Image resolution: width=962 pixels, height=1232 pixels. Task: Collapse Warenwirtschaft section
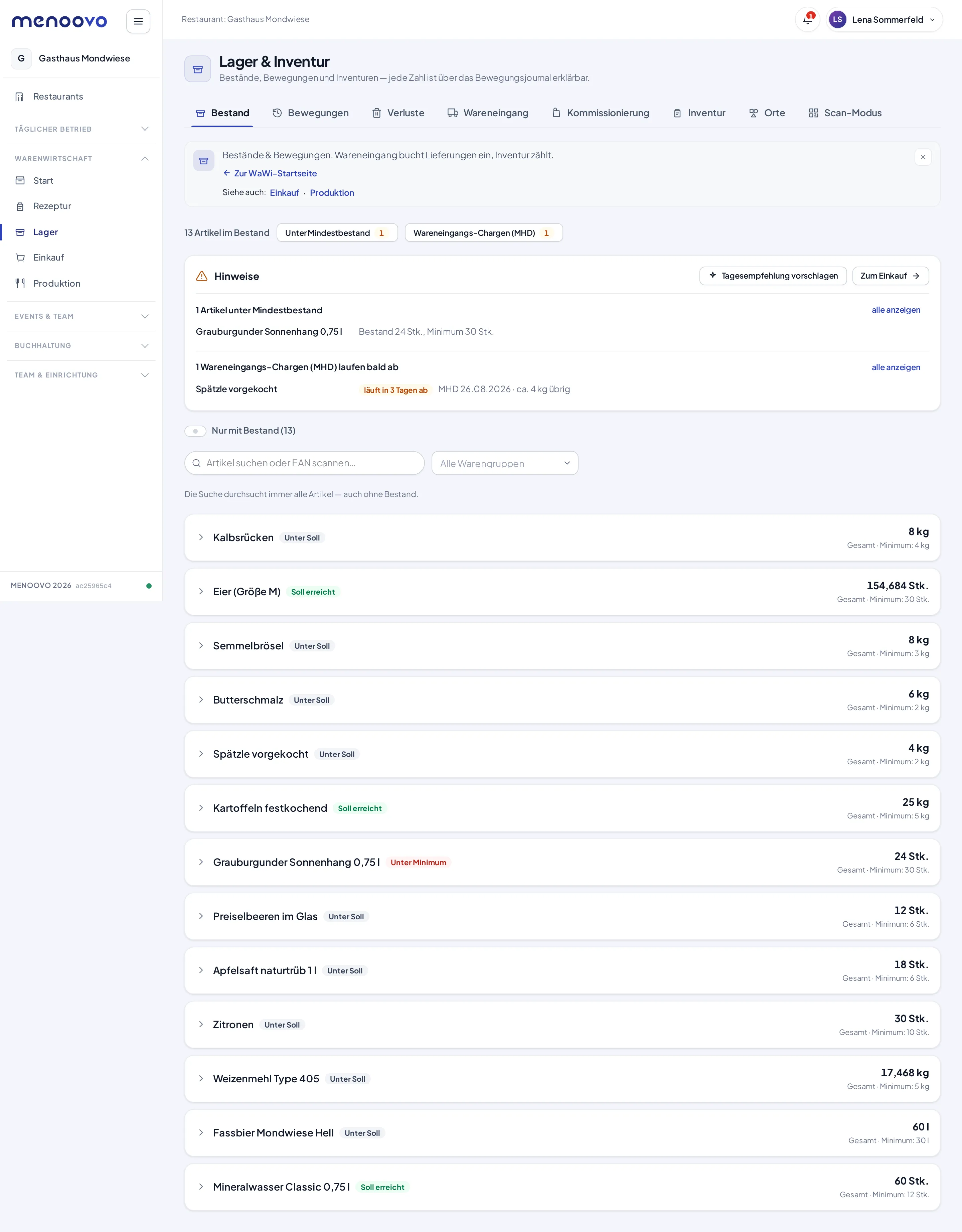(x=81, y=159)
